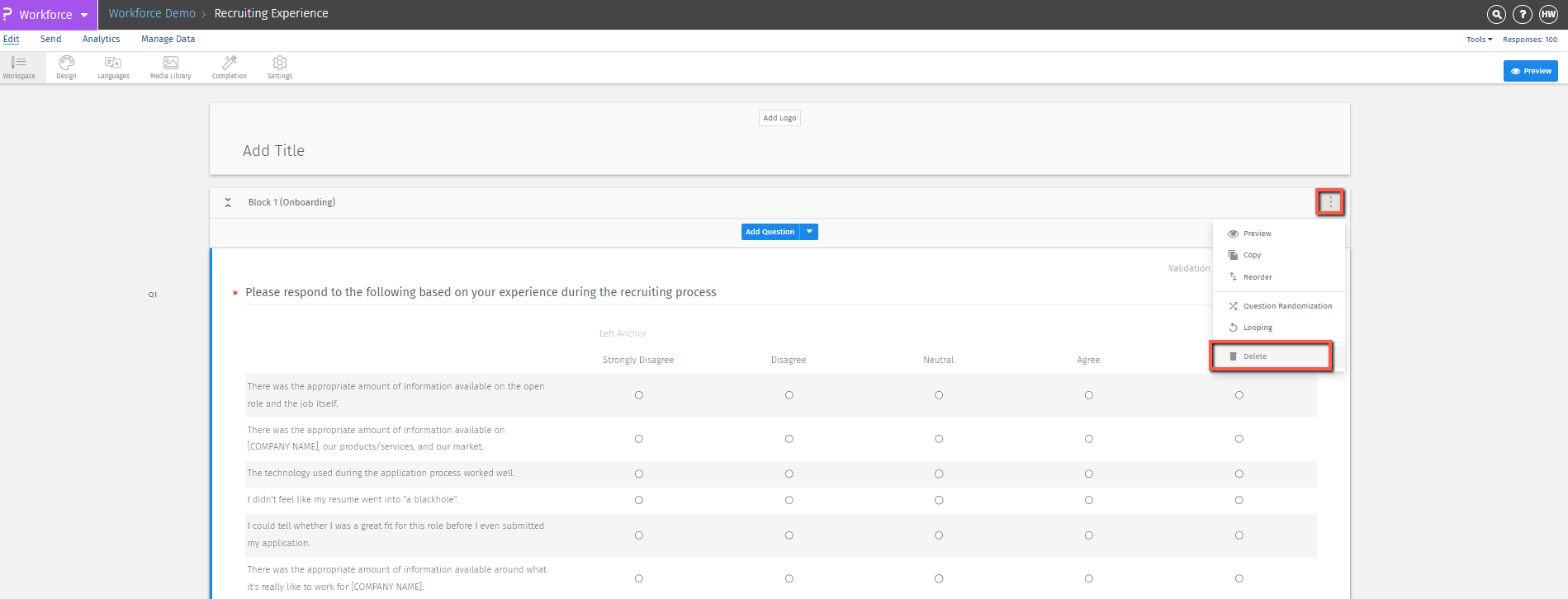Open the Languages tool
This screenshot has width=1568, height=599.
[x=113, y=67]
